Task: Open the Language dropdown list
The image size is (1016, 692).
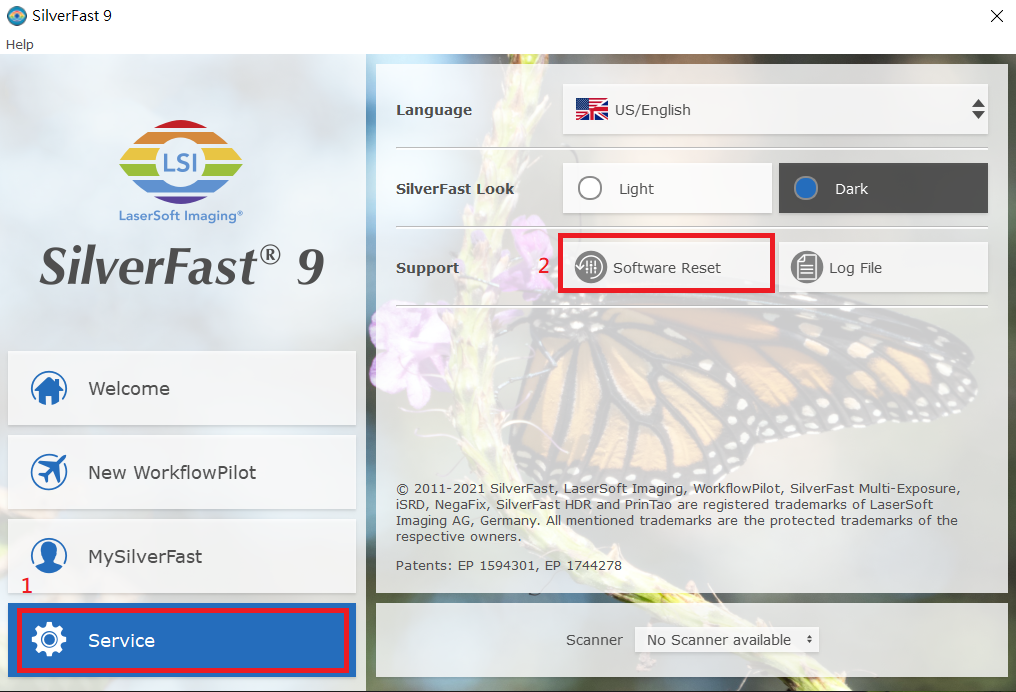Action: pos(775,110)
